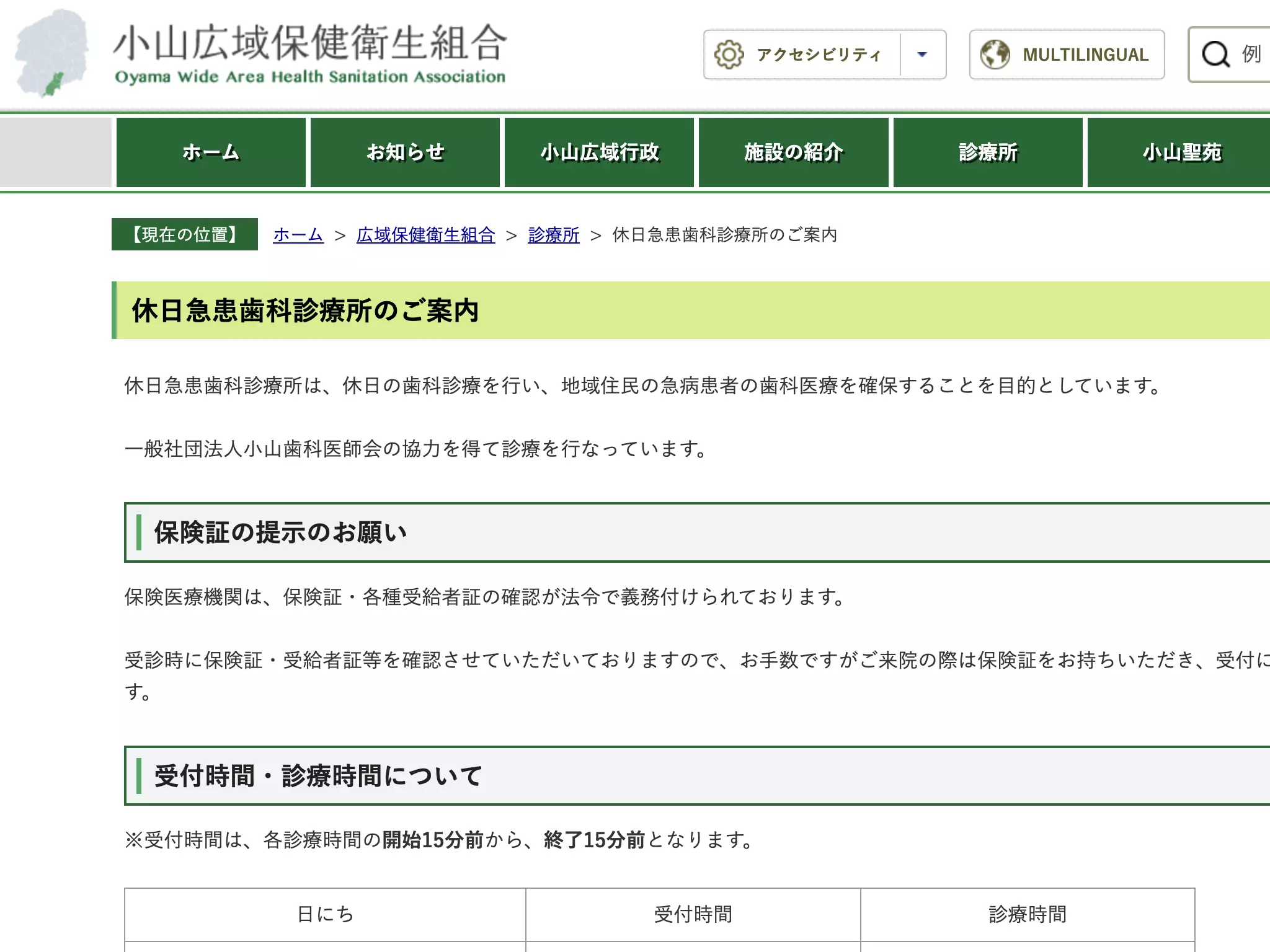Click the sentence mentioning 一般社団法人小山歯科医師会
The width and height of the screenshot is (1270, 952).
pos(416,449)
